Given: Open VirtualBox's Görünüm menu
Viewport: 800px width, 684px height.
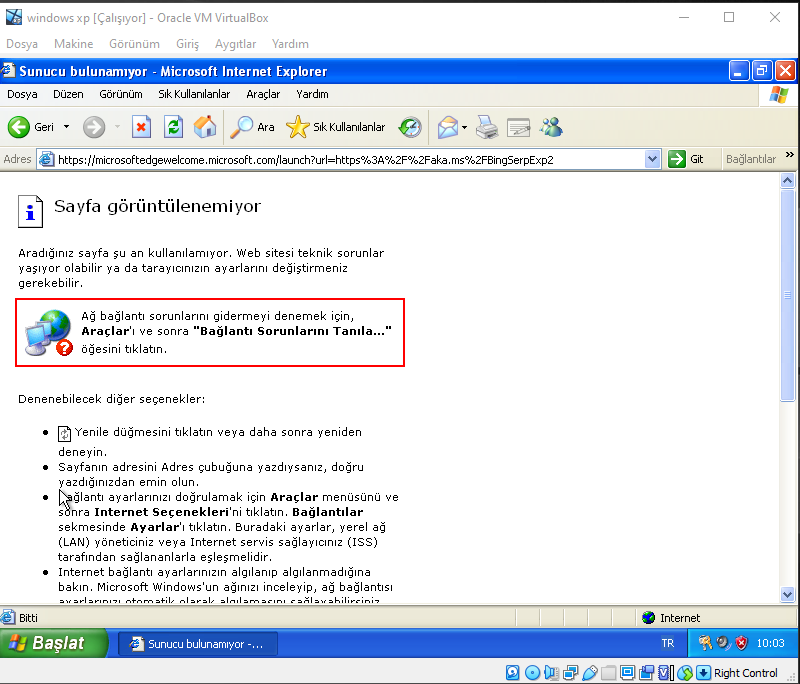Looking at the screenshot, I should pyautogui.click(x=135, y=44).
